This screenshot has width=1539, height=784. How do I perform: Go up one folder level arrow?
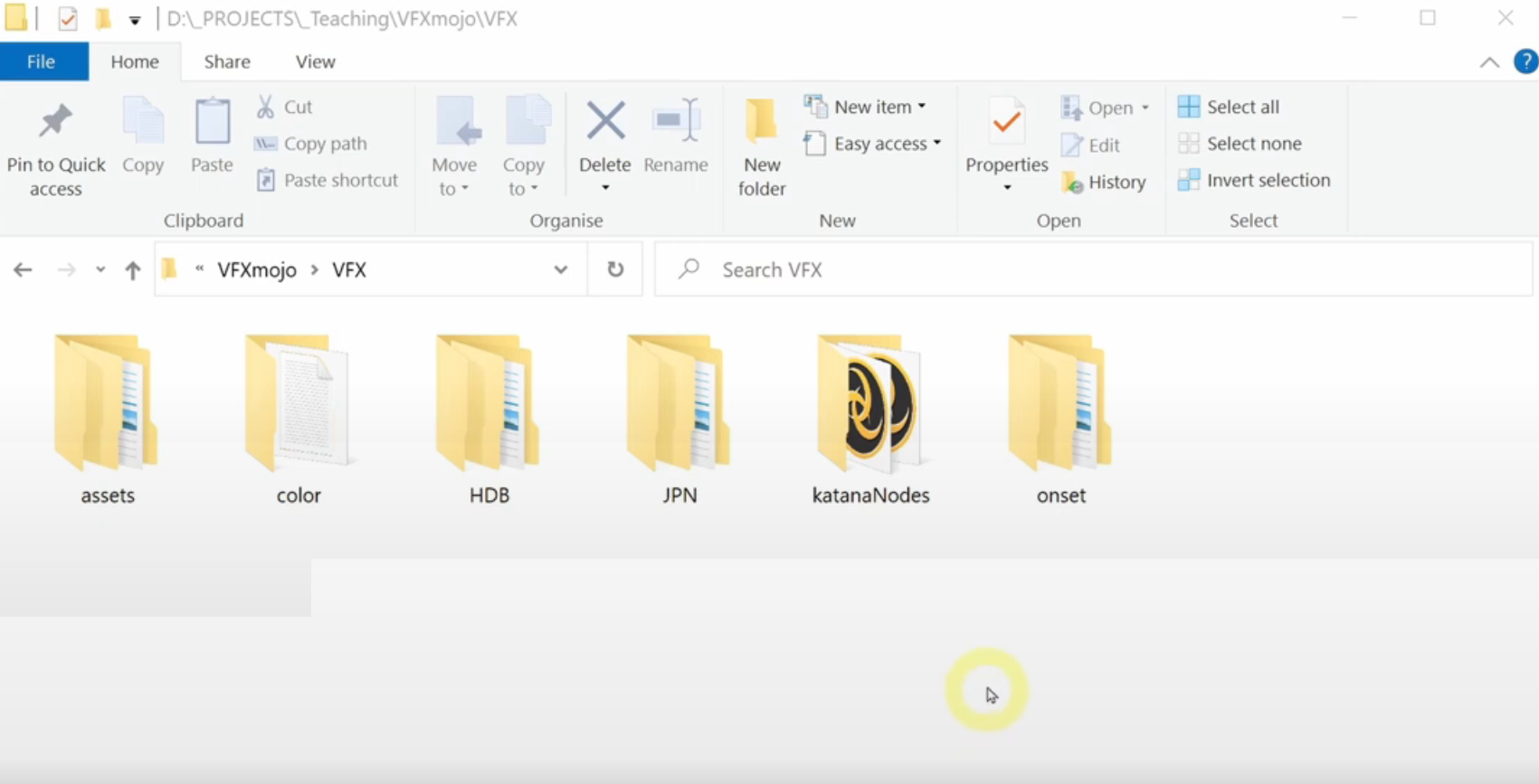coord(133,269)
